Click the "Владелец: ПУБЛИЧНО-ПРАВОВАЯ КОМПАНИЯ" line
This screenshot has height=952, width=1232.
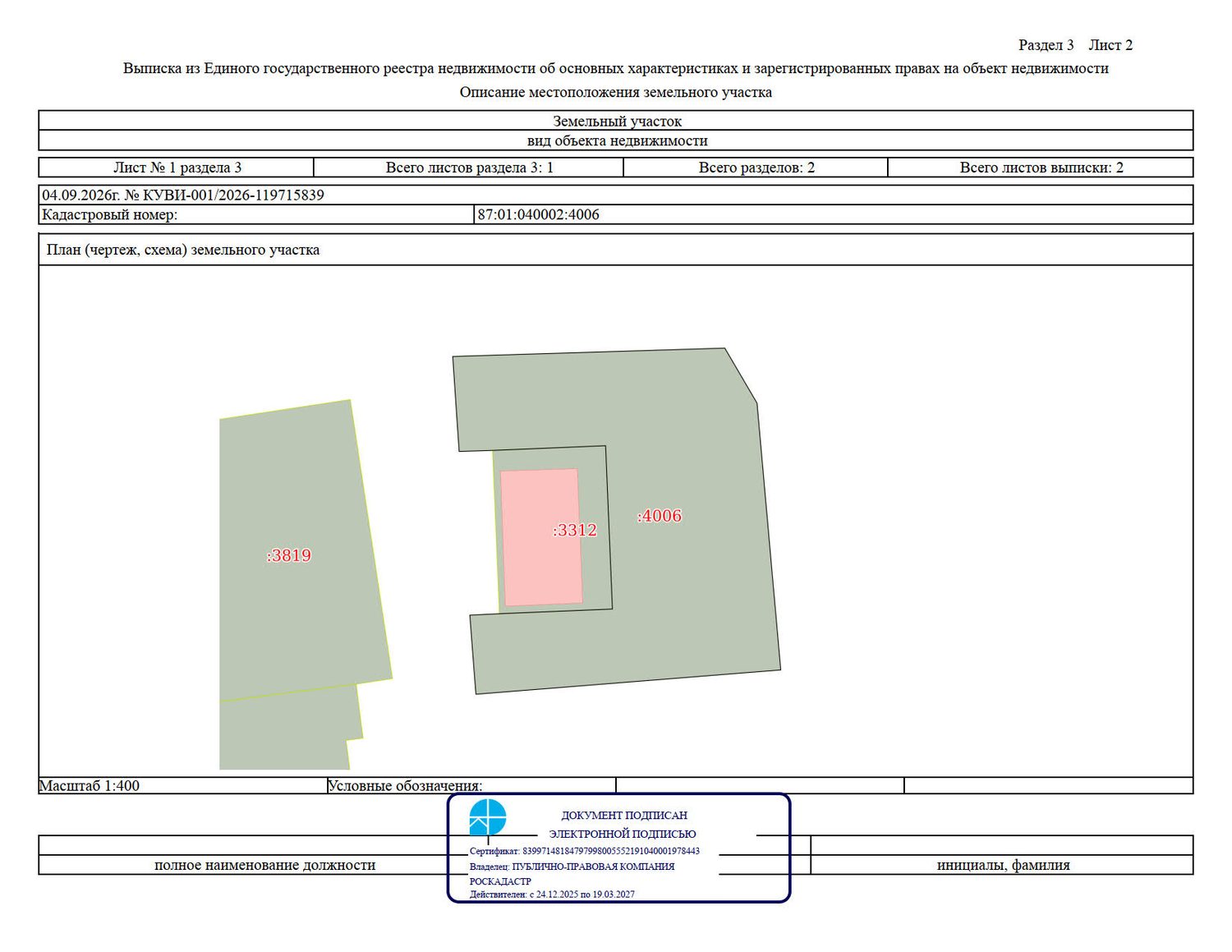pyautogui.click(x=572, y=867)
